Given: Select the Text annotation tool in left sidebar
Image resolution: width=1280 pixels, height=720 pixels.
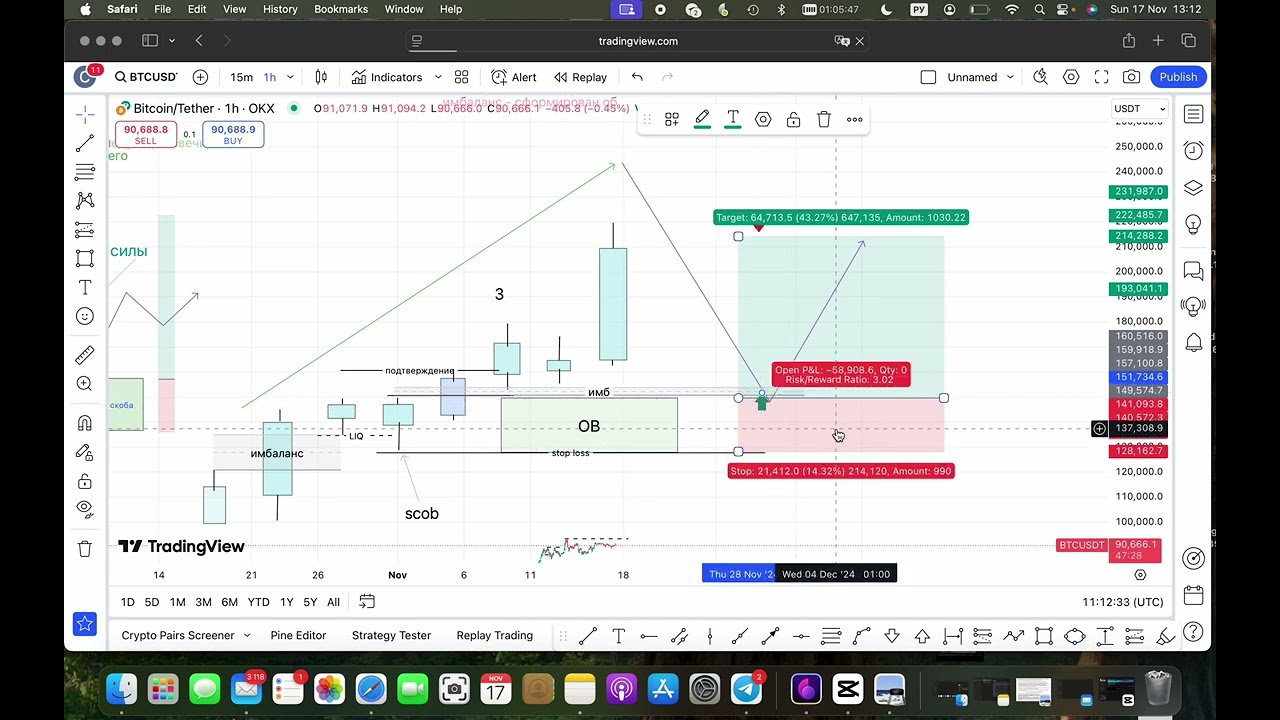Looking at the screenshot, I should [x=85, y=288].
